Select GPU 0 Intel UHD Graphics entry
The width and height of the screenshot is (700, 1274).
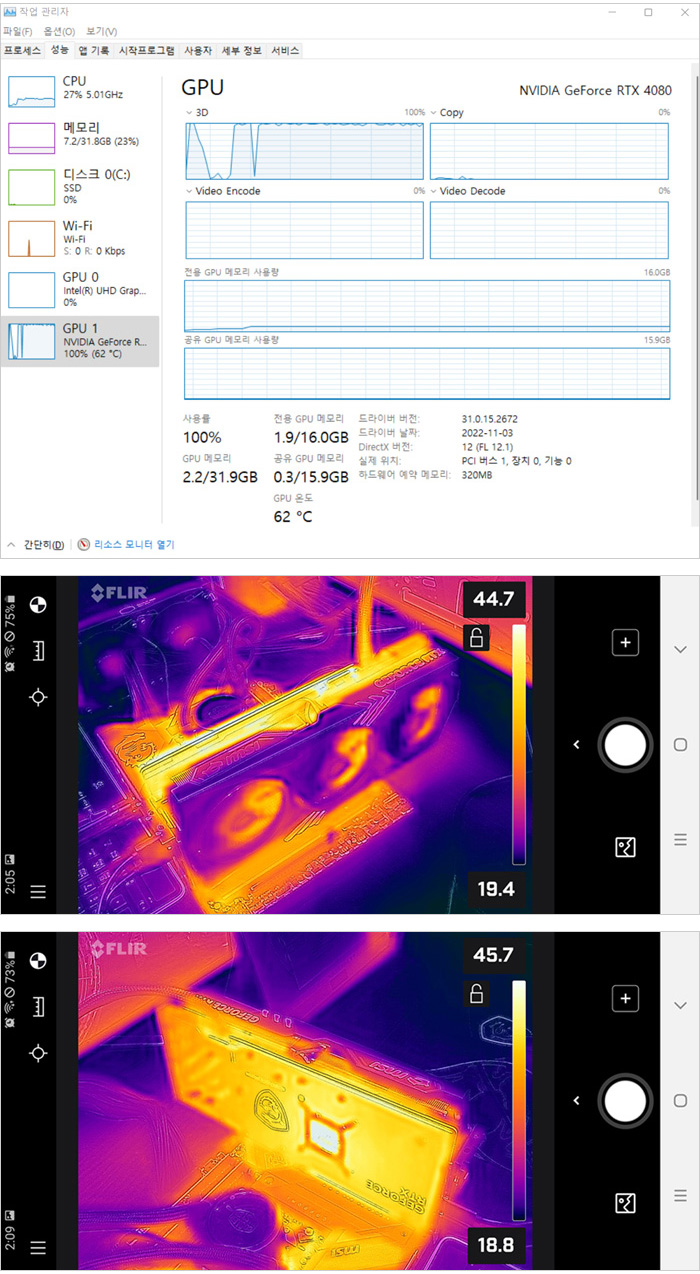coord(80,288)
